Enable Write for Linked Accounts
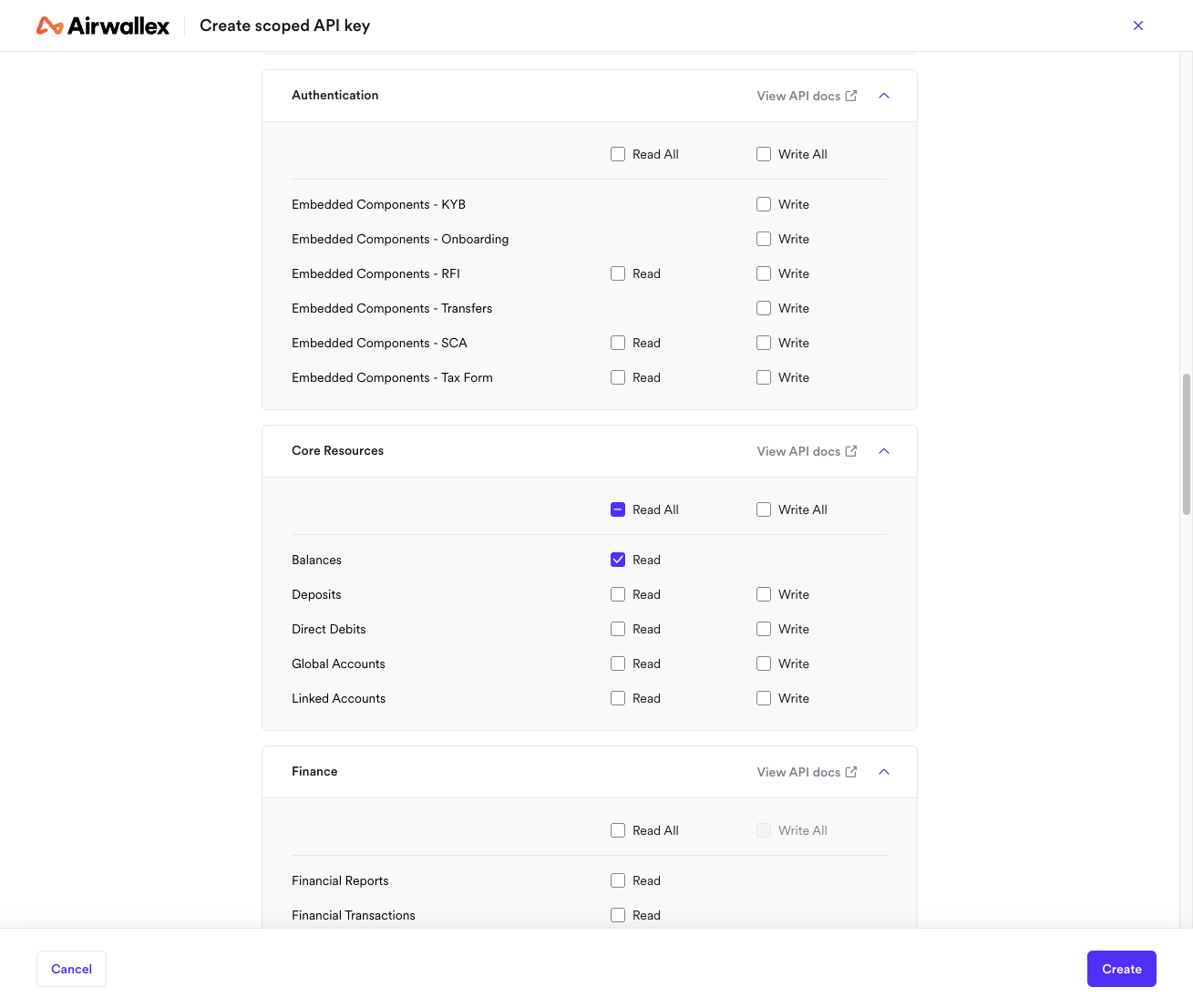The image size is (1193, 1008). [764, 698]
